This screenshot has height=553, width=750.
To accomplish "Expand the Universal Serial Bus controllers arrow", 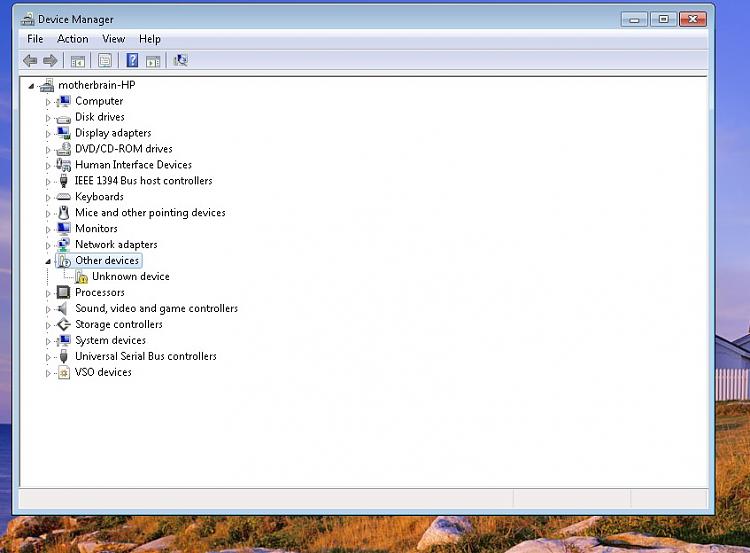I will 48,357.
